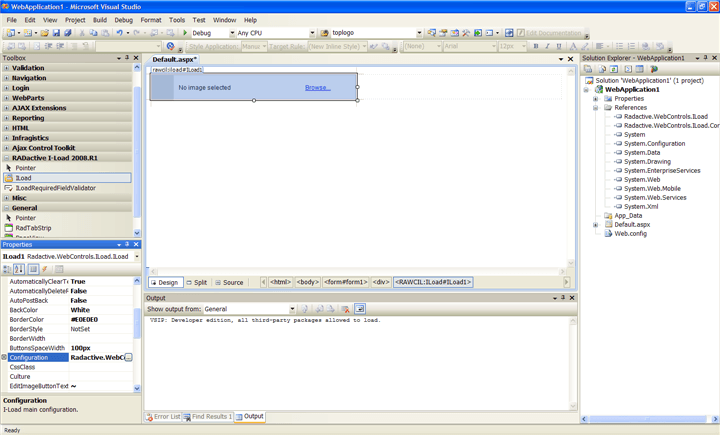This screenshot has width=720, height=435.
Task: Click the Find Message in Code Output icon
Action: 304,309
